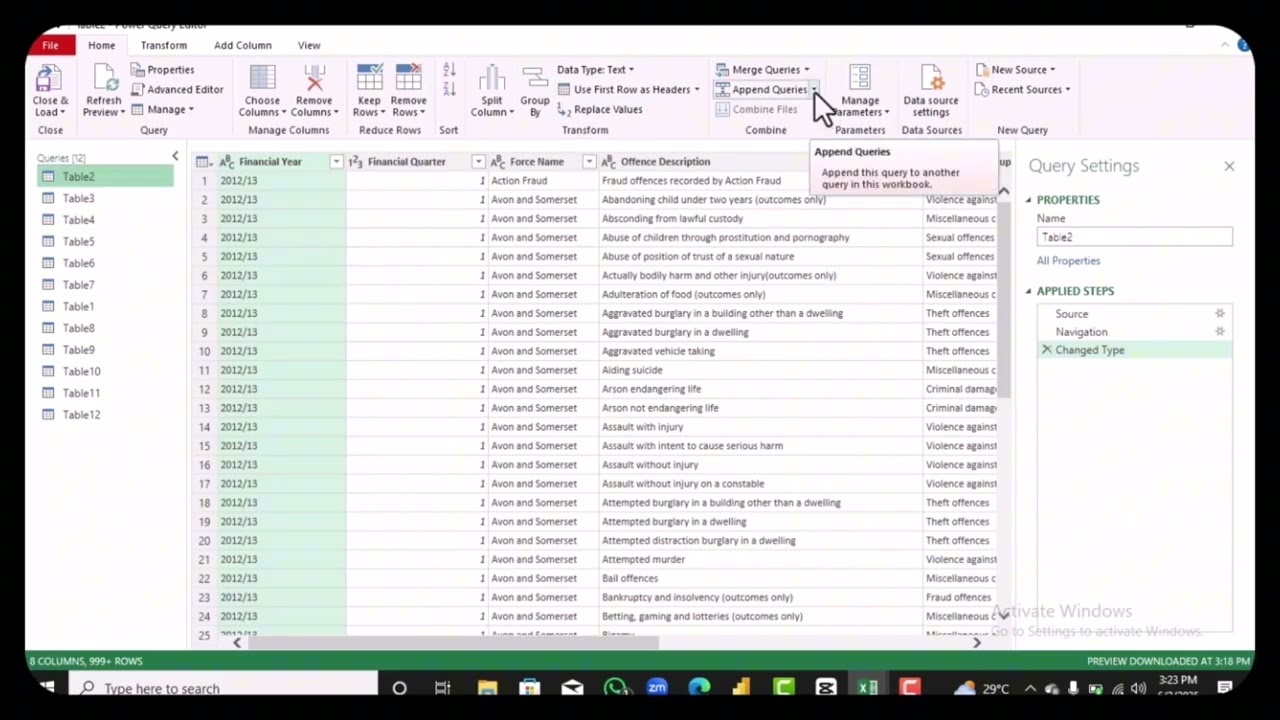Sort ascending with the A-Z icon
The width and height of the screenshot is (1280, 720).
tap(449, 70)
